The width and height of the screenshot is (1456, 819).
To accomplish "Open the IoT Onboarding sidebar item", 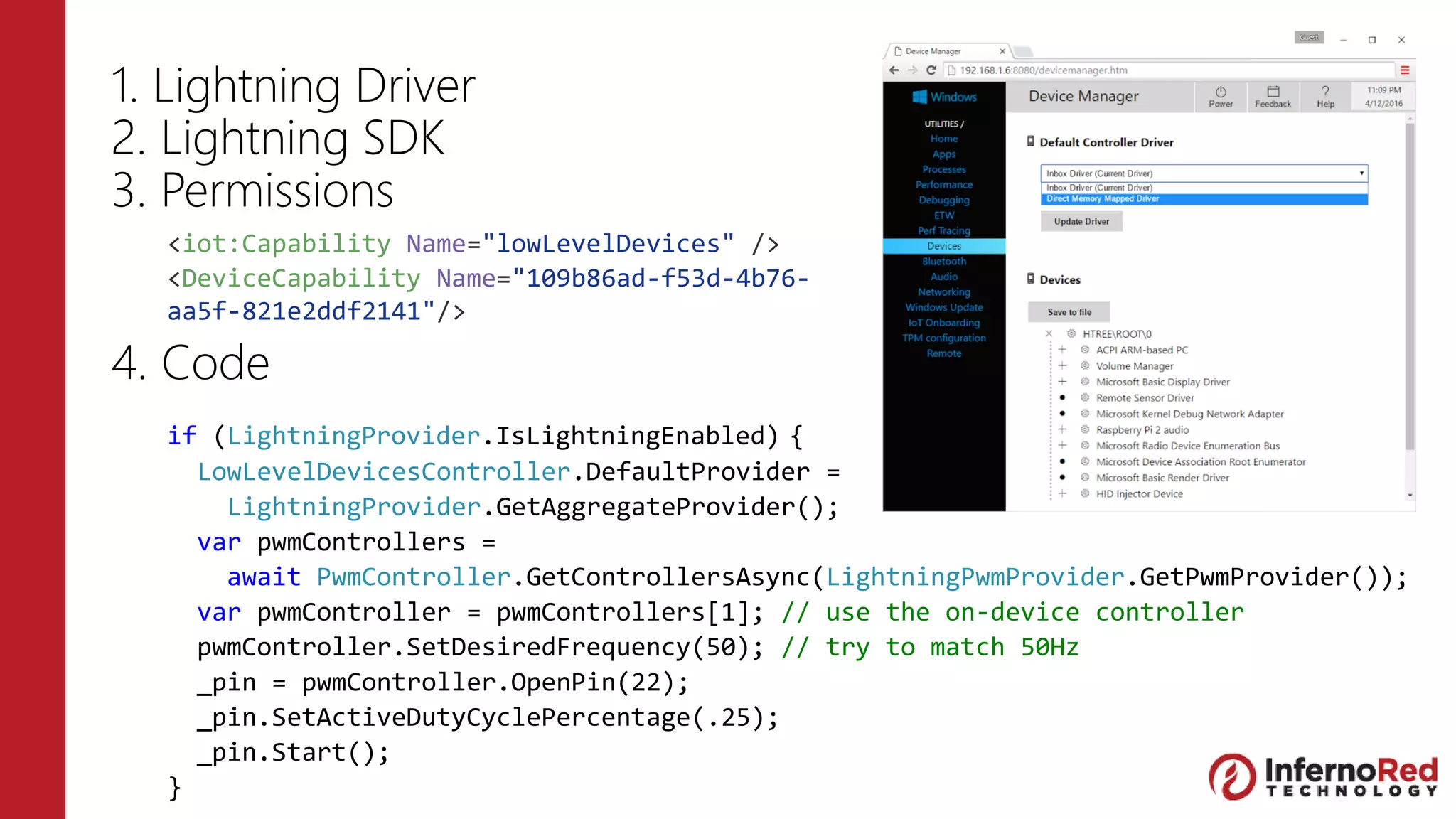I will pos(943,323).
